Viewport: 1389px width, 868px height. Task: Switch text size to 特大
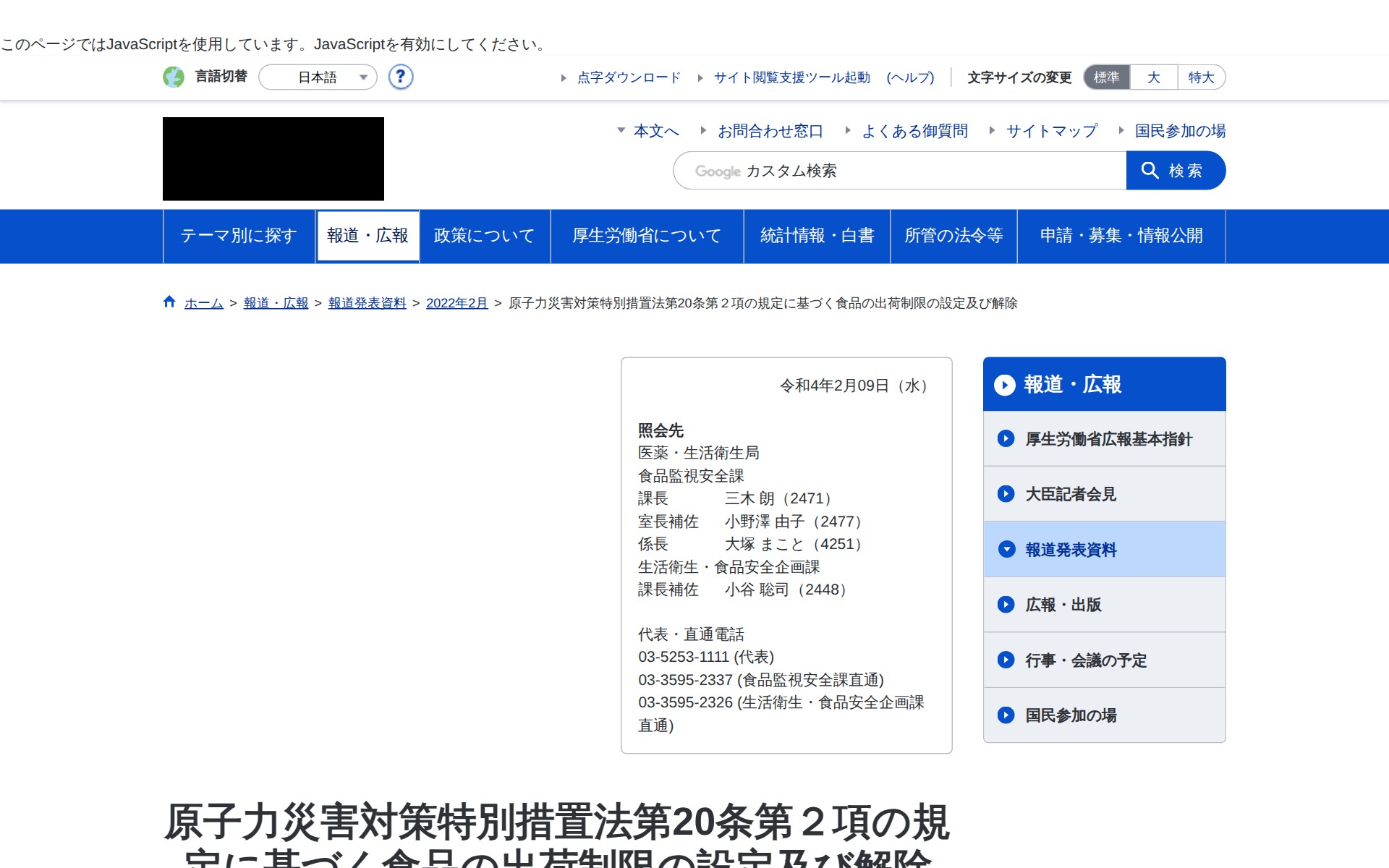coord(1201,77)
